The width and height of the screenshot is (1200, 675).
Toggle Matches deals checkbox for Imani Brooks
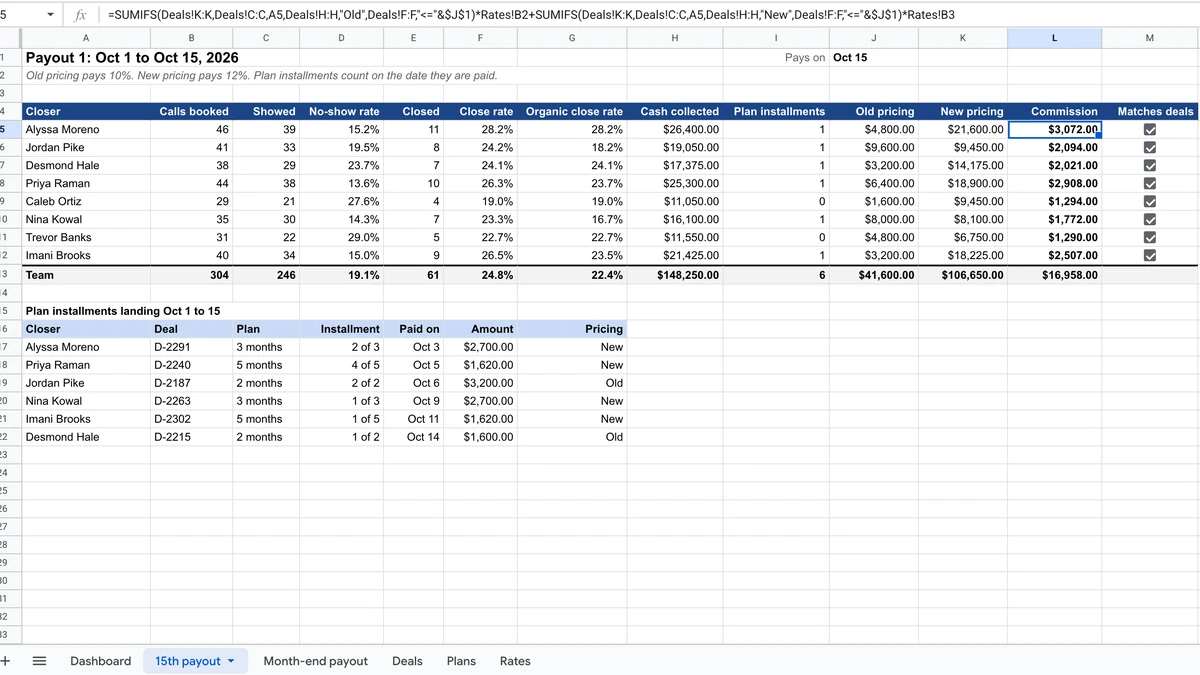click(1149, 256)
